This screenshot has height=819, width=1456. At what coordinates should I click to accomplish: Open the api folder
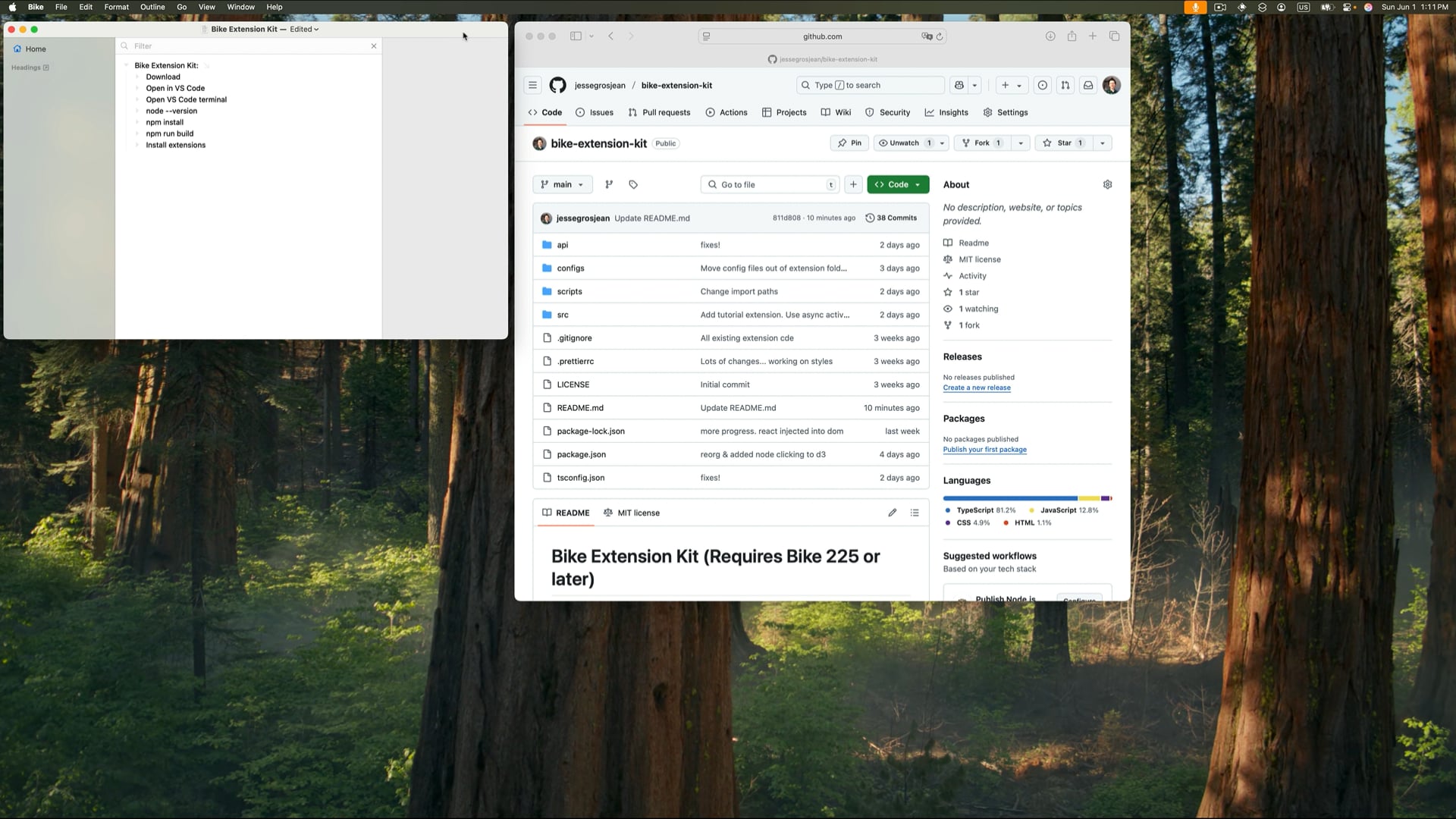(563, 245)
